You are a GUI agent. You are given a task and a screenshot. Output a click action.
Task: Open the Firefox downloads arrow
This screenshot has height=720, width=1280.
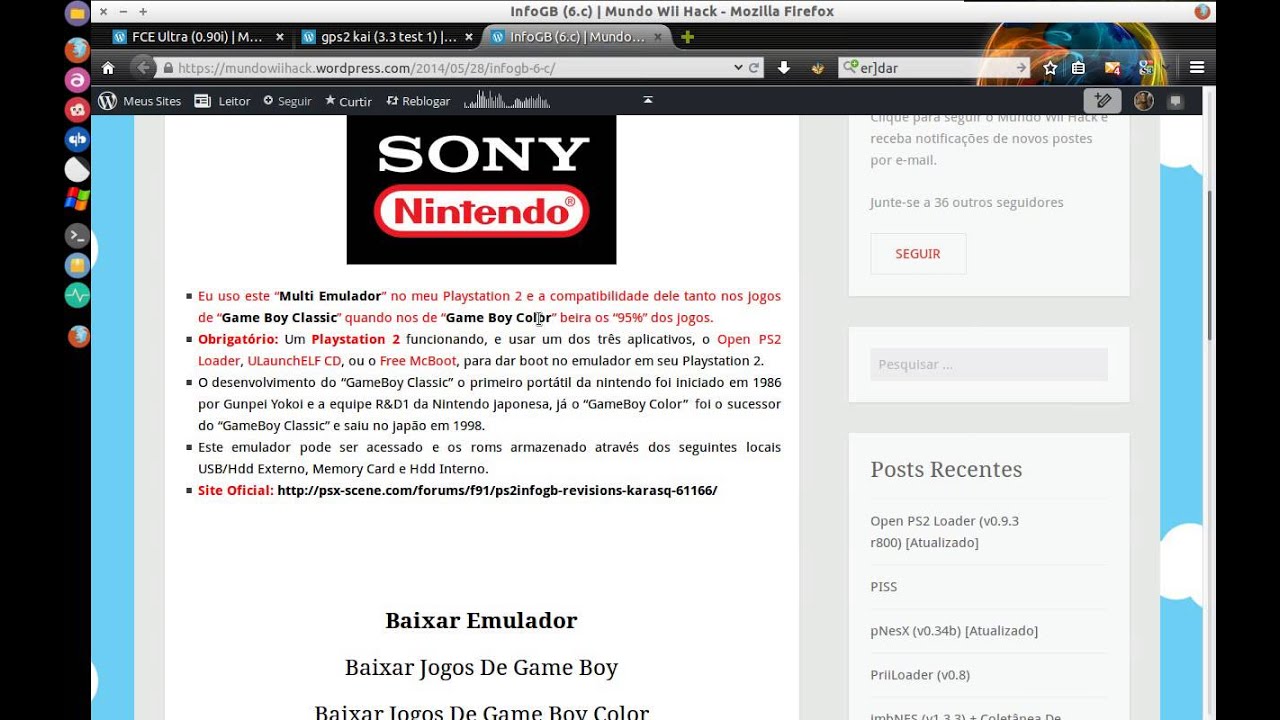[x=784, y=68]
